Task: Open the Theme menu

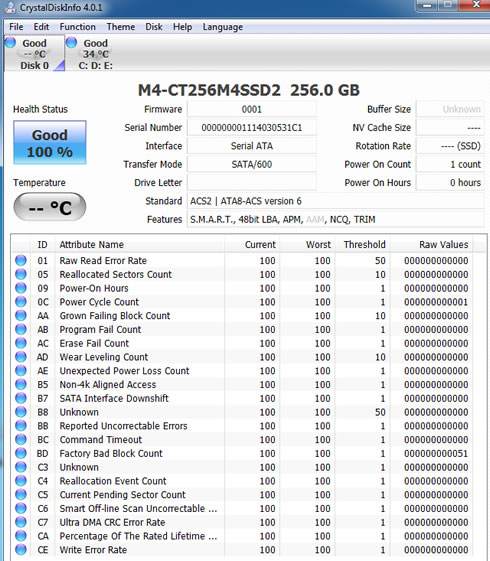Action: [121, 27]
